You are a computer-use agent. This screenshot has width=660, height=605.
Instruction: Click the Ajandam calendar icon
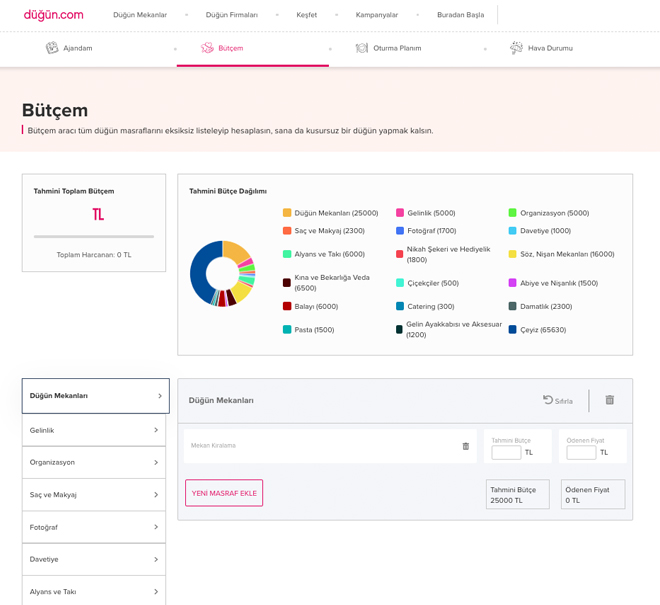tap(52, 48)
